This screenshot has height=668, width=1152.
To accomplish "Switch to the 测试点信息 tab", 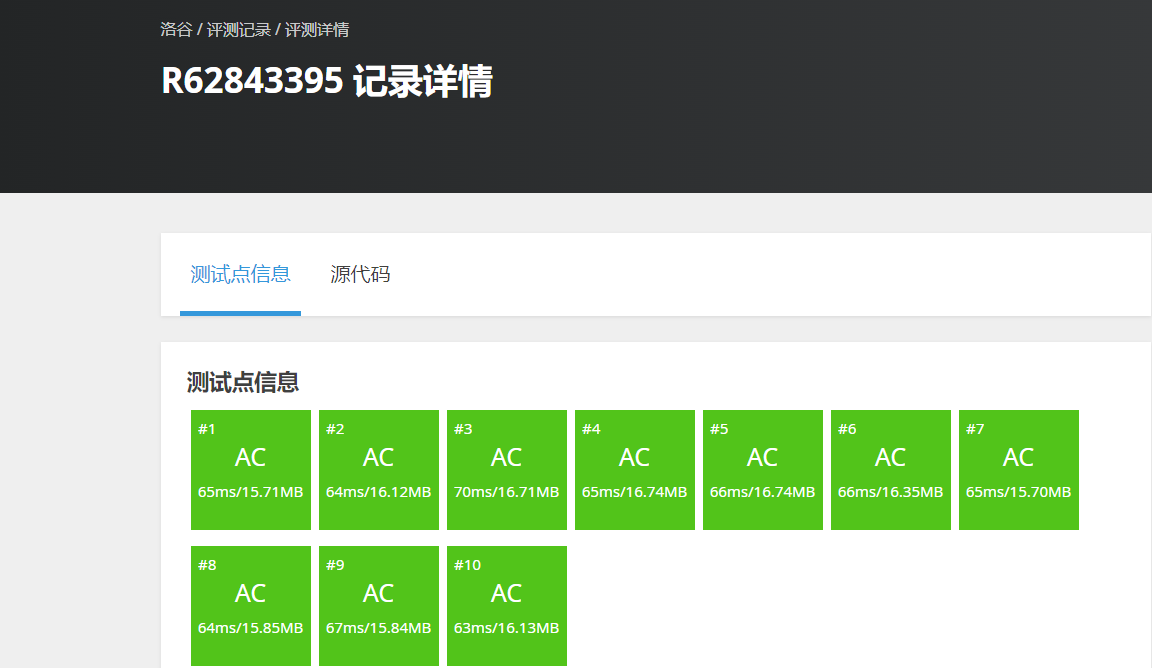I will click(x=240, y=275).
